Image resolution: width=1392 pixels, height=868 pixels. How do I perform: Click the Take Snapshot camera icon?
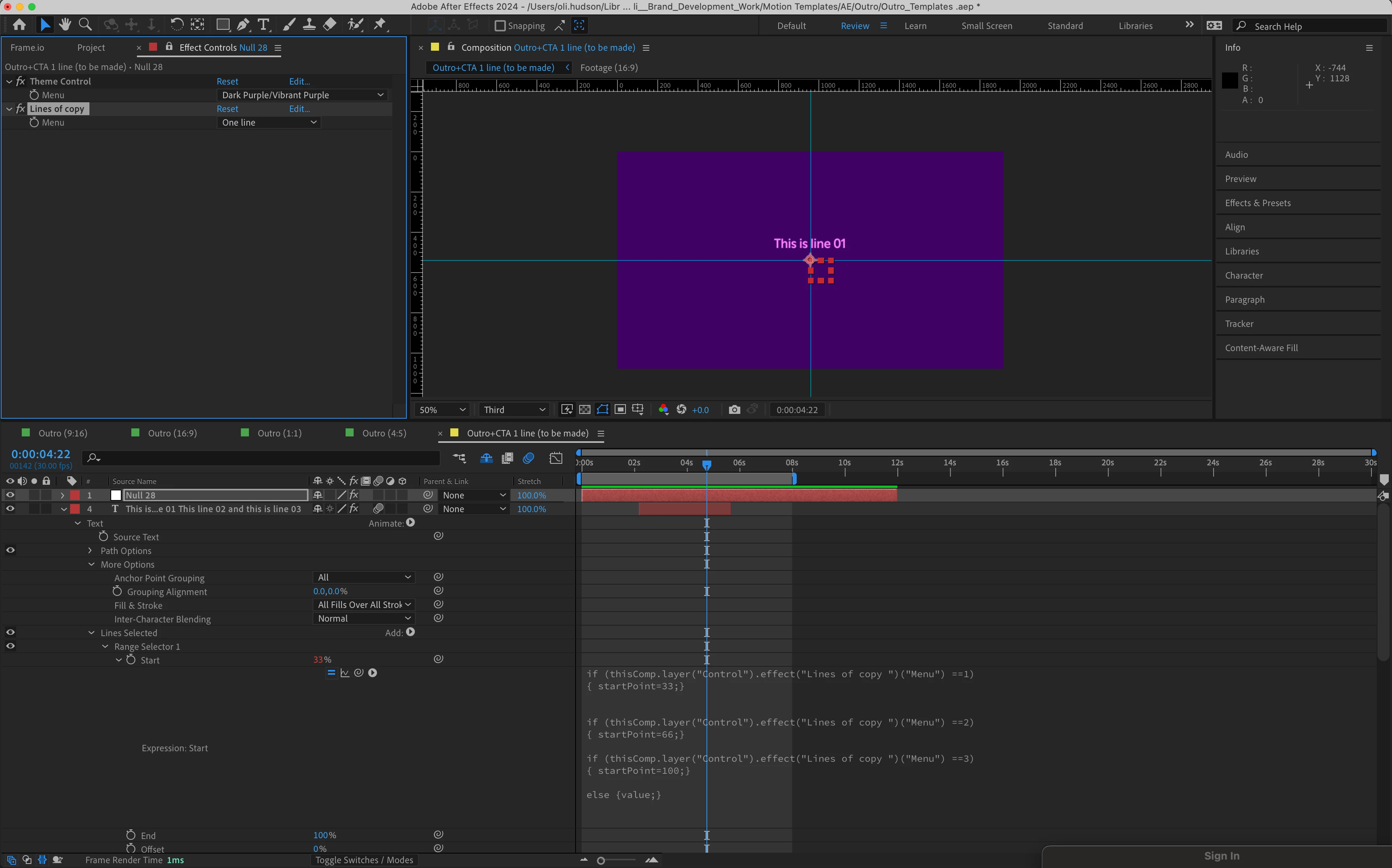point(734,409)
